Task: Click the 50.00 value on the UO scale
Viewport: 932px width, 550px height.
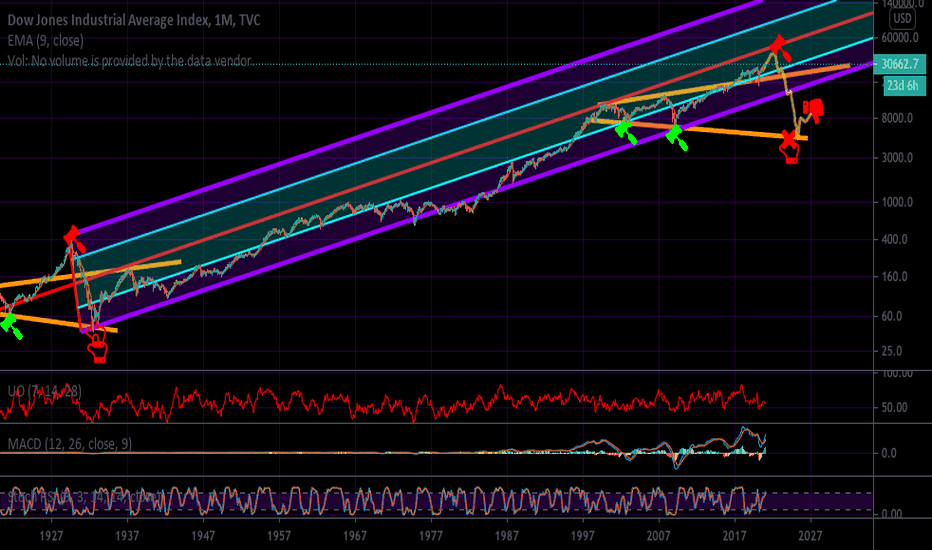Action: pyautogui.click(x=895, y=408)
